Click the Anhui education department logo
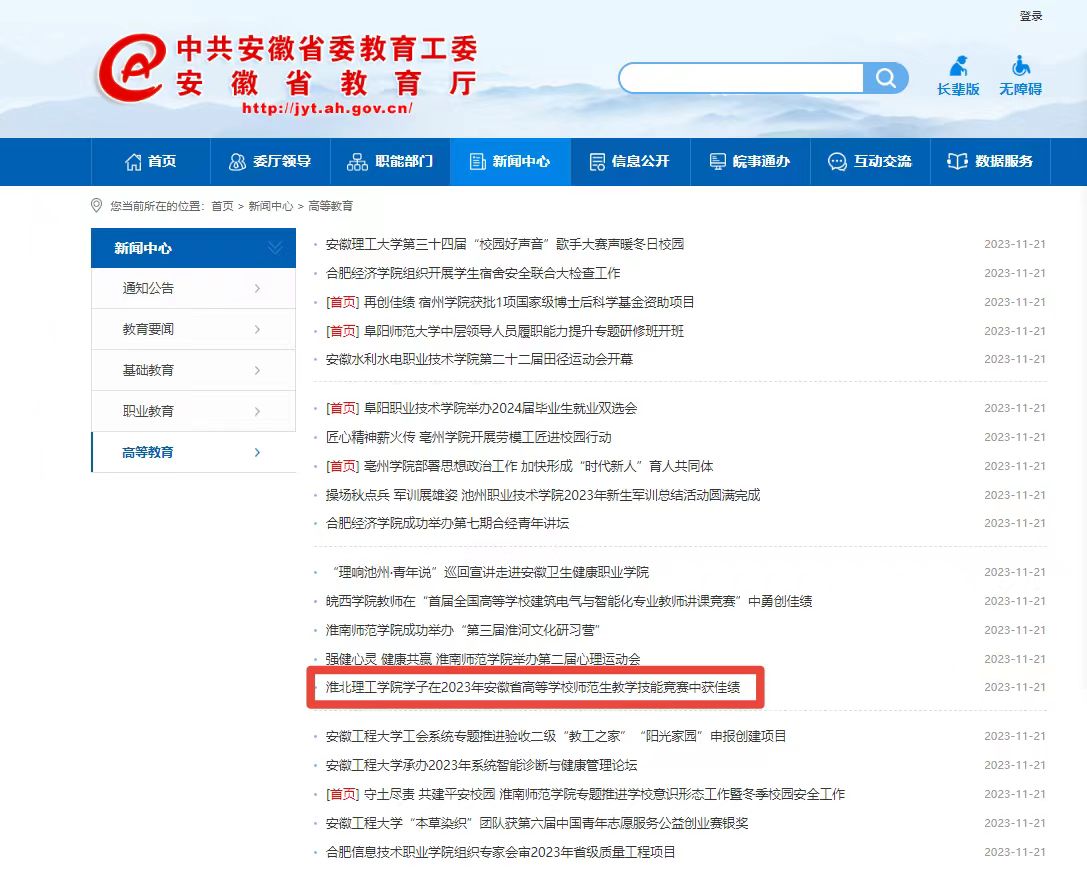 130,68
